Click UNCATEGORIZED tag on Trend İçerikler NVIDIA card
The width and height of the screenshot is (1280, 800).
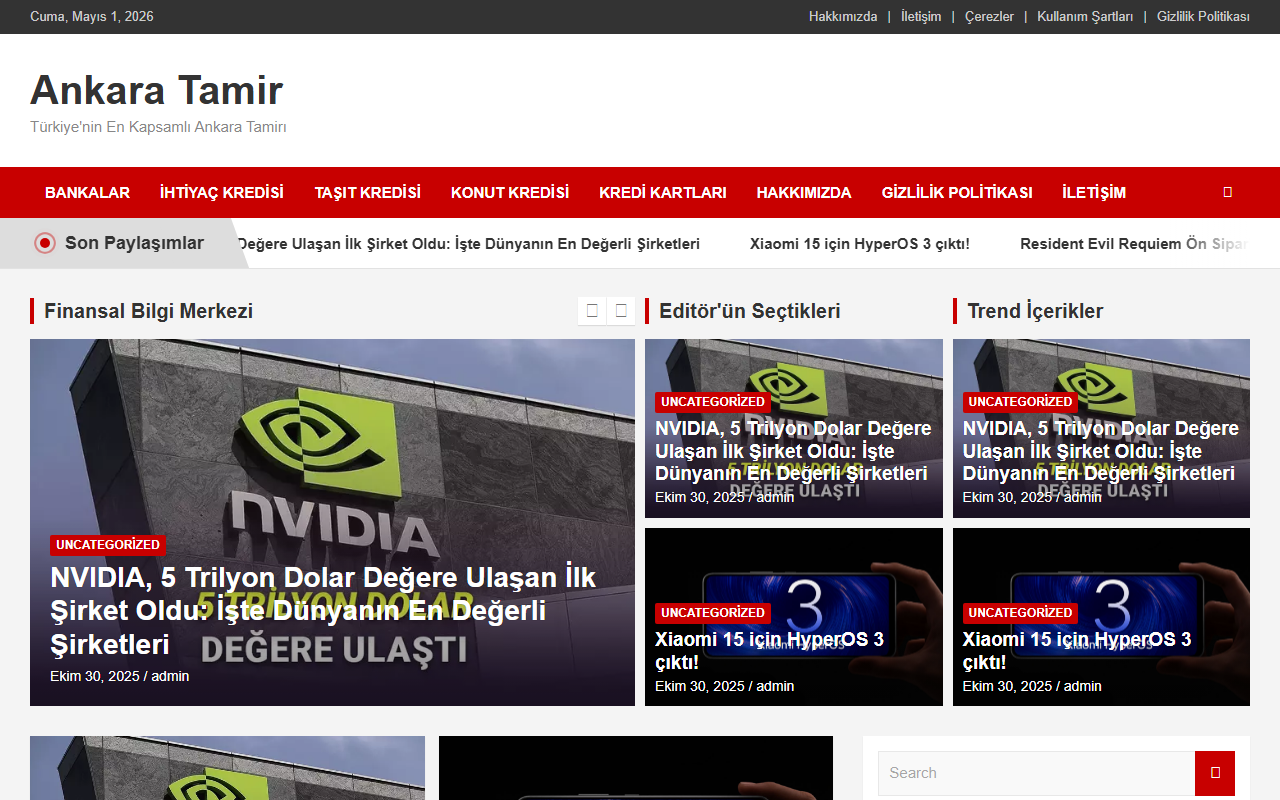click(x=1020, y=402)
